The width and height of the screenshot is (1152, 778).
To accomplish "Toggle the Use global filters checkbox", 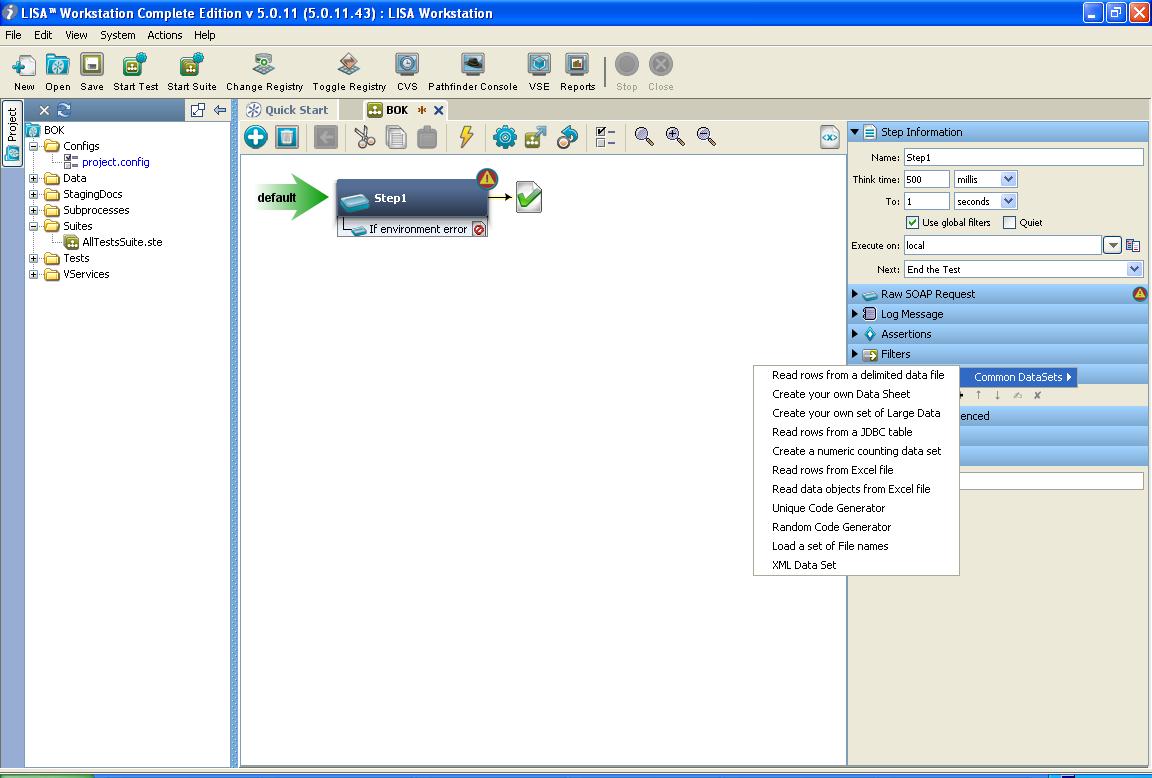I will (912, 223).
